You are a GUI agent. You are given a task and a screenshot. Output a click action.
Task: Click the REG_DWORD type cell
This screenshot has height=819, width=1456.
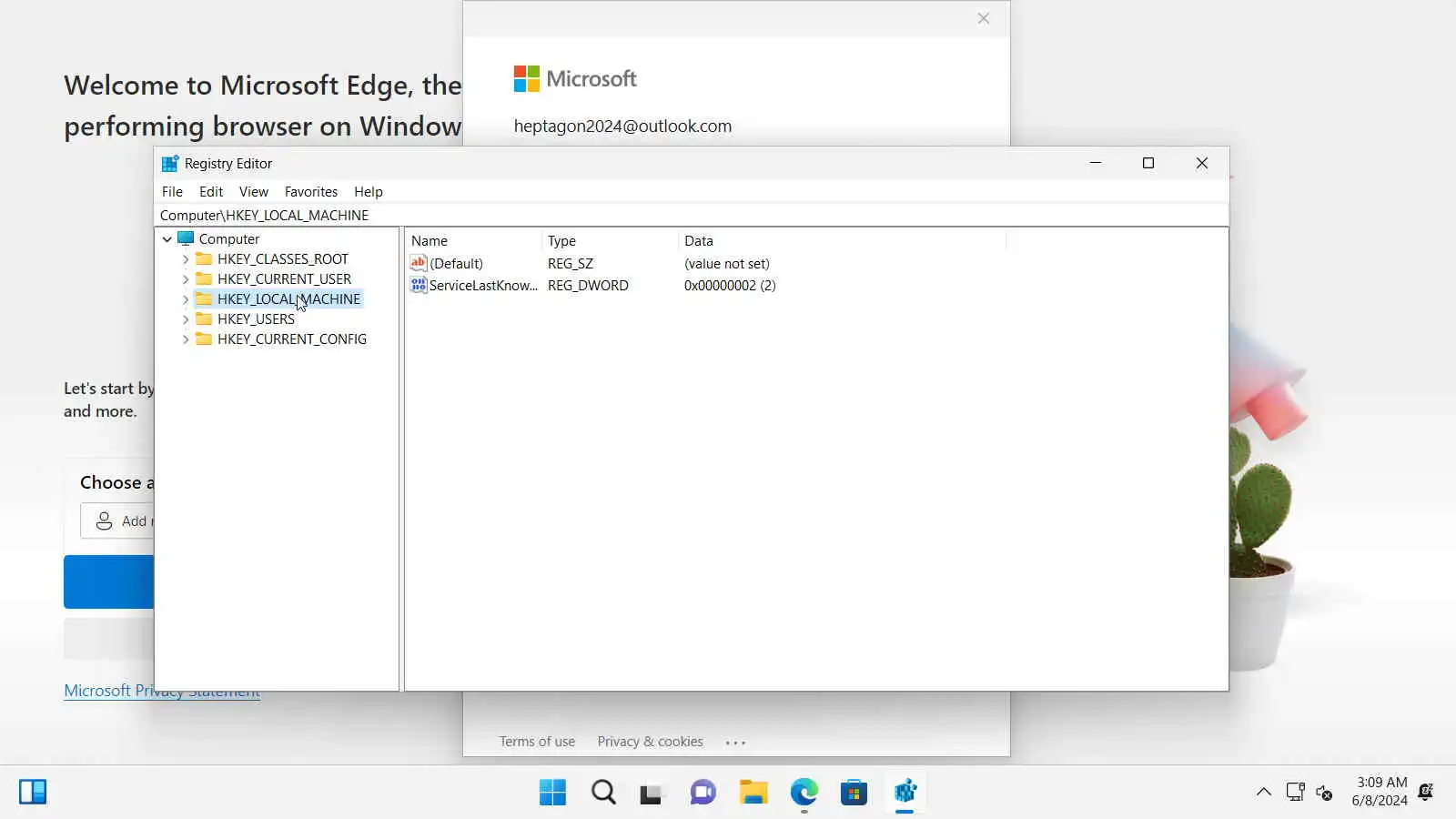tap(588, 286)
